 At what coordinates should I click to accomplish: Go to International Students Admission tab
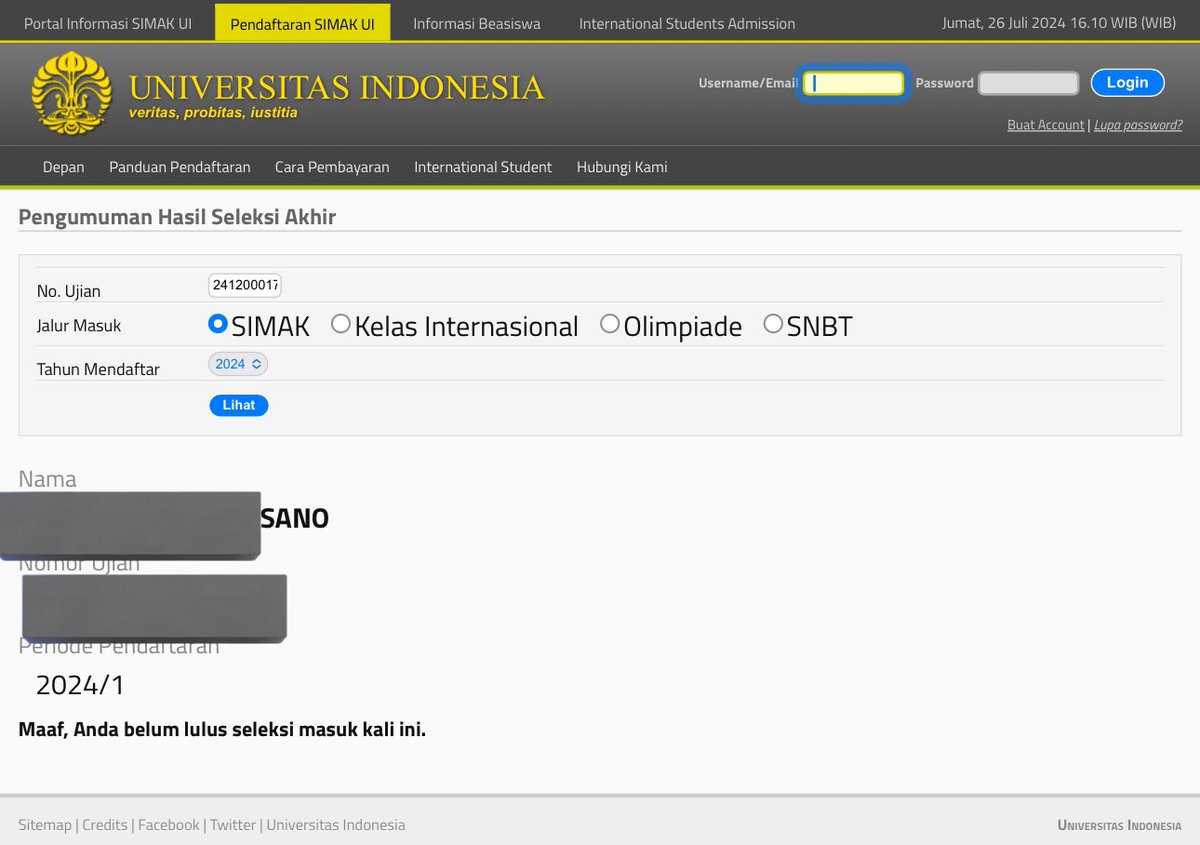click(687, 23)
